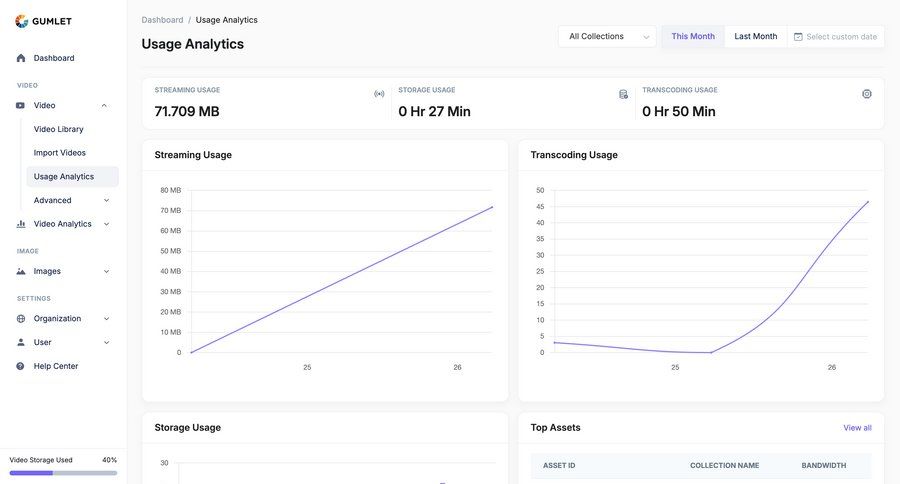Expand the Video Analytics chevron
This screenshot has height=484, width=900.
(x=106, y=224)
